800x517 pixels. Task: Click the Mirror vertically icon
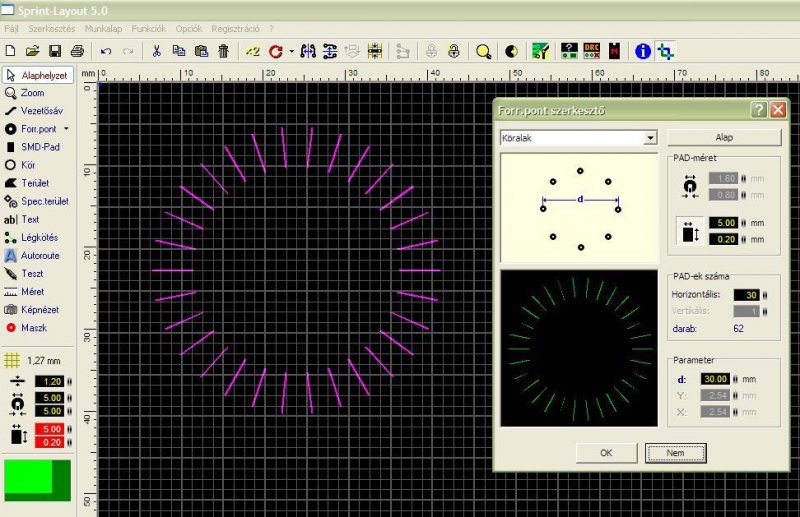click(330, 51)
